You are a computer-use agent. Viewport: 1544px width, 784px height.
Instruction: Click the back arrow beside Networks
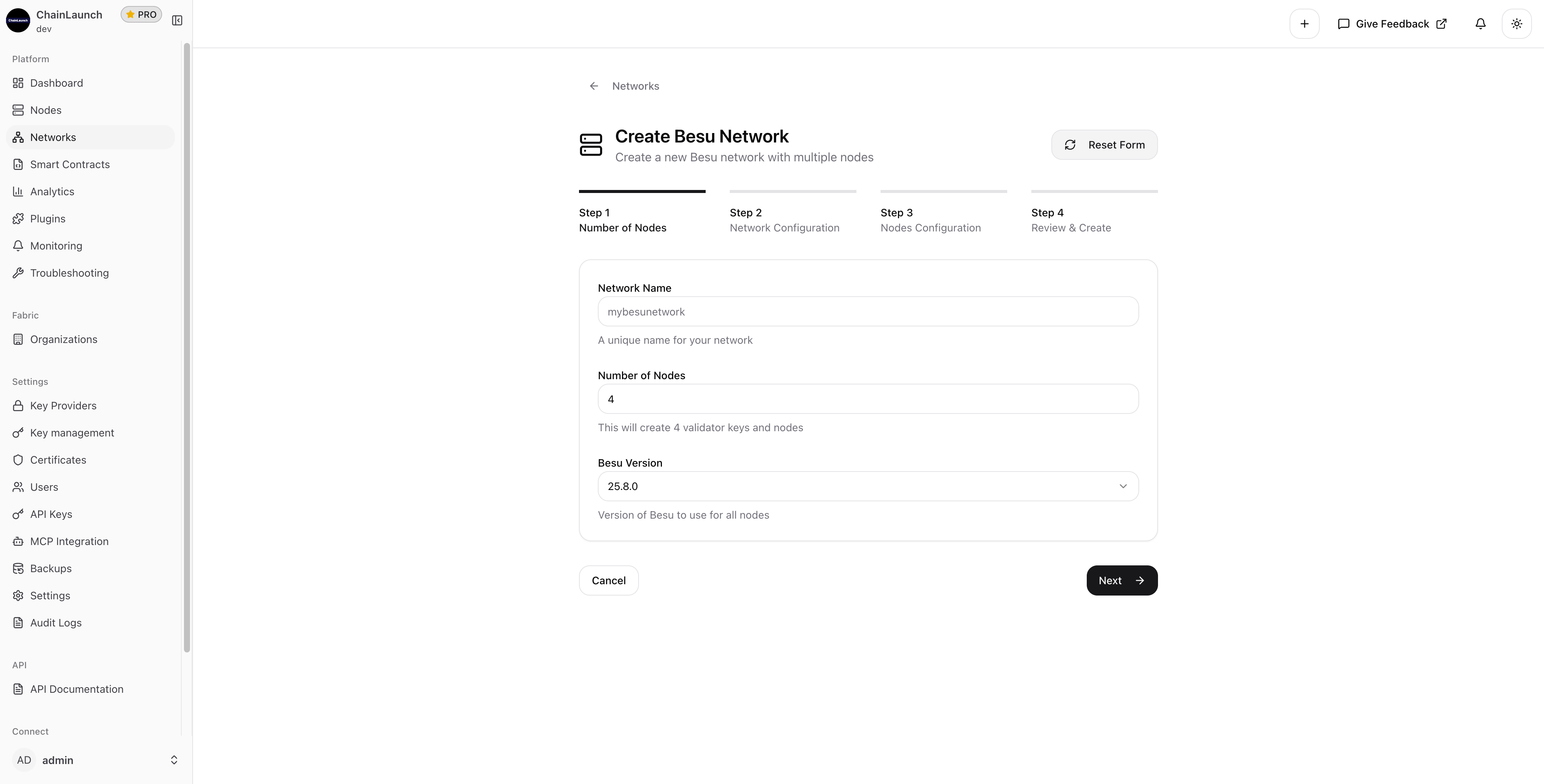pos(593,86)
